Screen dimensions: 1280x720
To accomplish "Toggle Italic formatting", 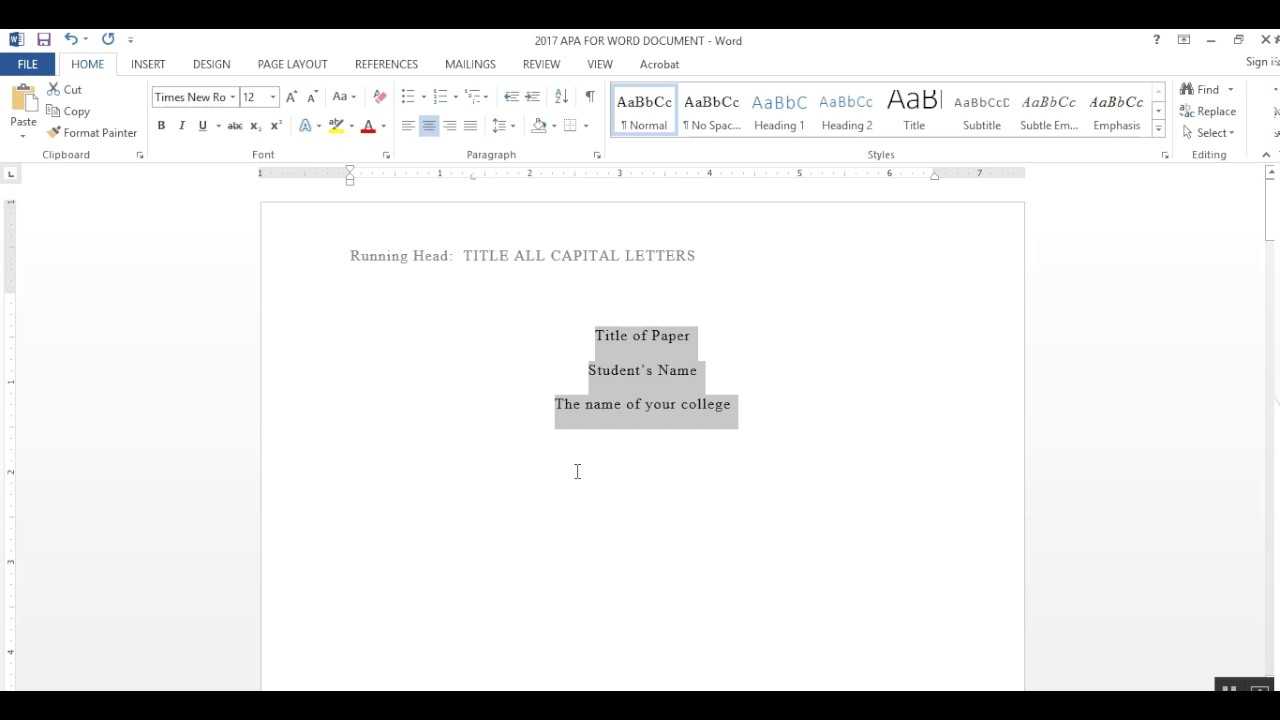I will click(182, 126).
